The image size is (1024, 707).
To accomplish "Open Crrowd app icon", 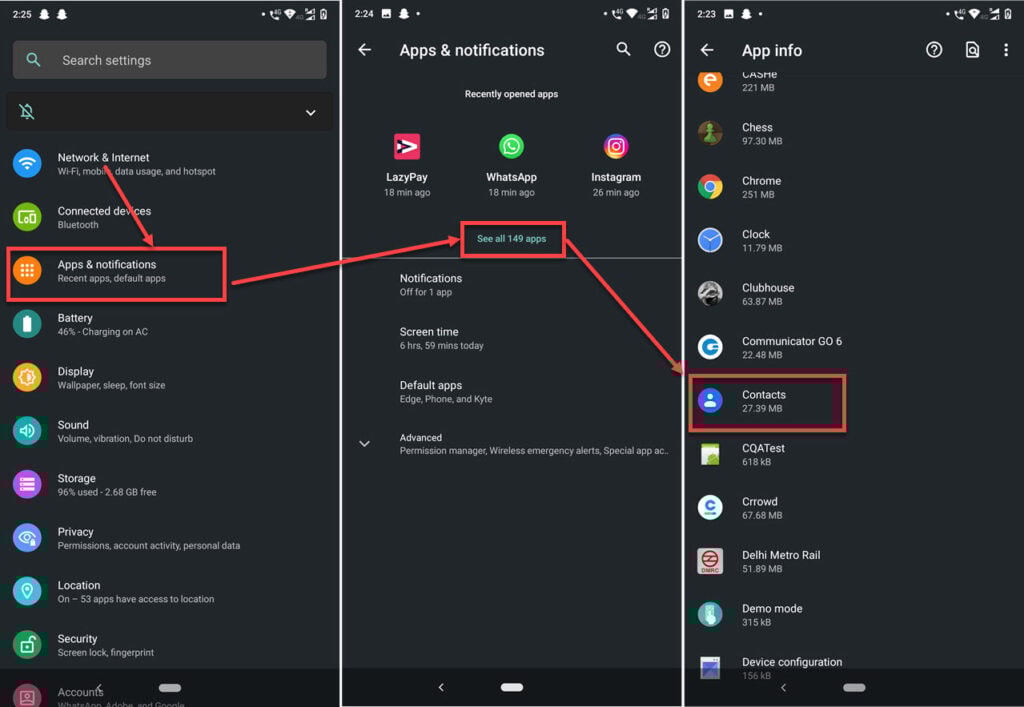I will pos(710,507).
